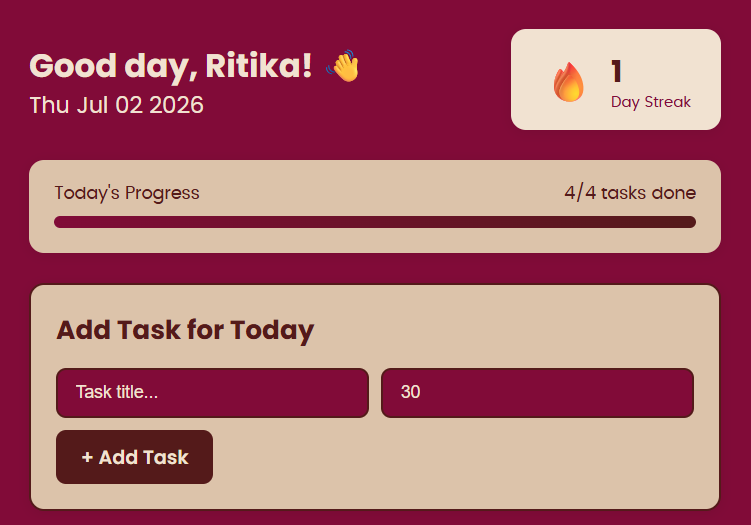Select the name Ritika in the greeting
Image resolution: width=751 pixels, height=525 pixels.
click(259, 65)
